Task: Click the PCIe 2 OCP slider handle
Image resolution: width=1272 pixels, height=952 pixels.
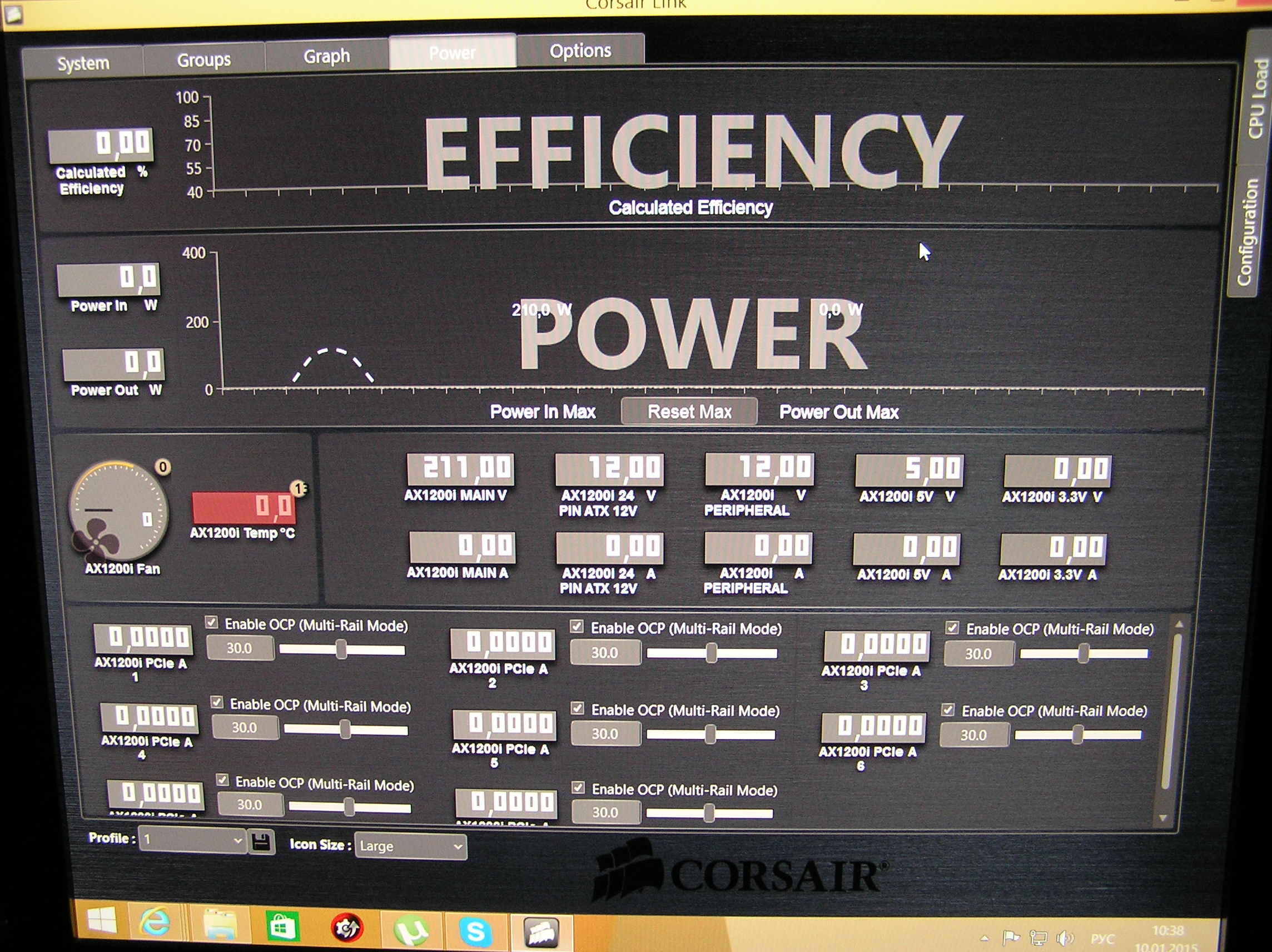Action: 712,653
